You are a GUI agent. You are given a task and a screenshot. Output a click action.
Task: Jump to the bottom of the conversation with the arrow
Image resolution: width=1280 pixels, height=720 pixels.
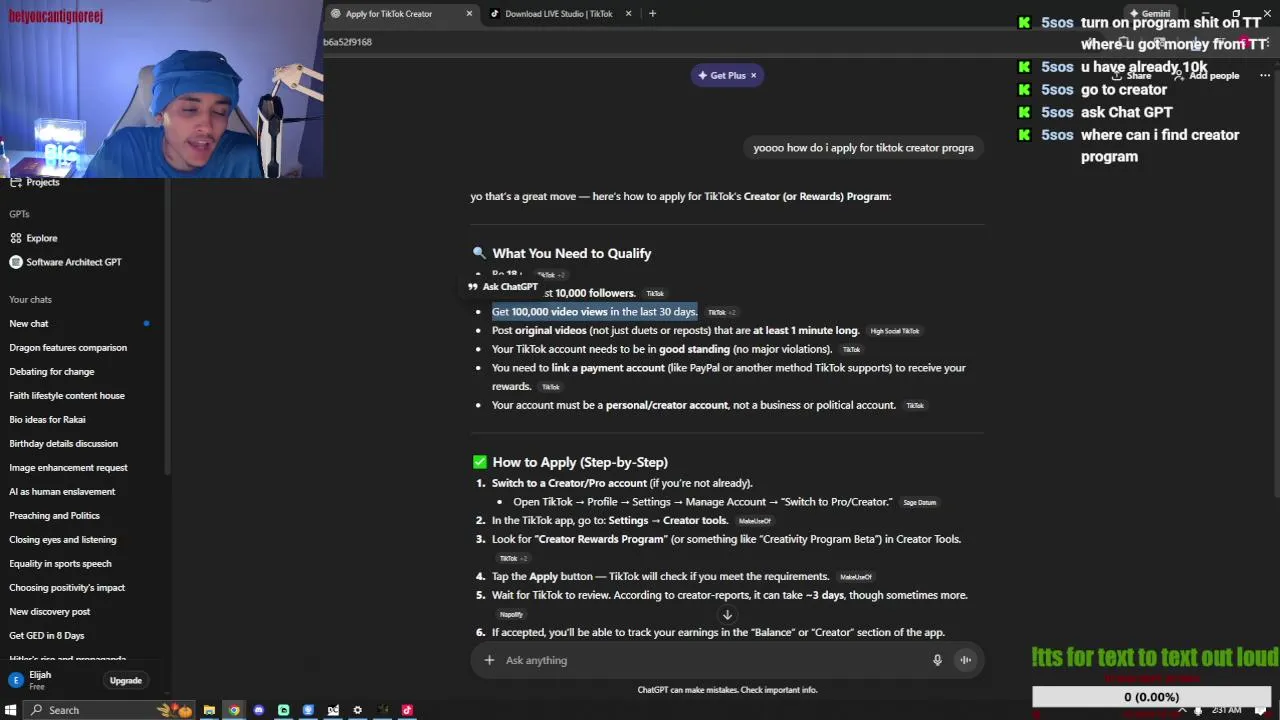[727, 615]
